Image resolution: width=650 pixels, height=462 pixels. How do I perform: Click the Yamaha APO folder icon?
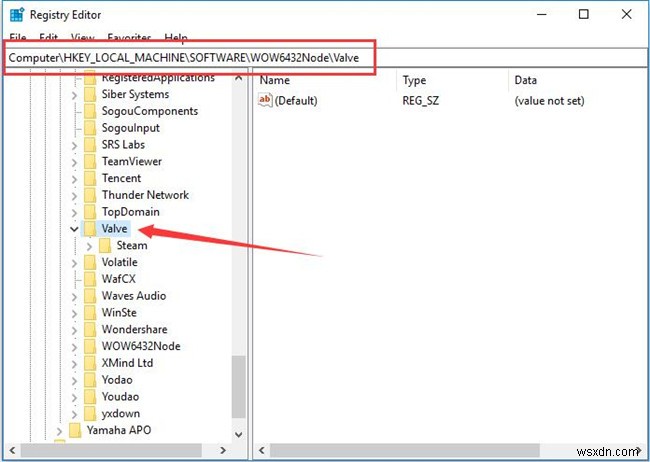tap(75, 430)
